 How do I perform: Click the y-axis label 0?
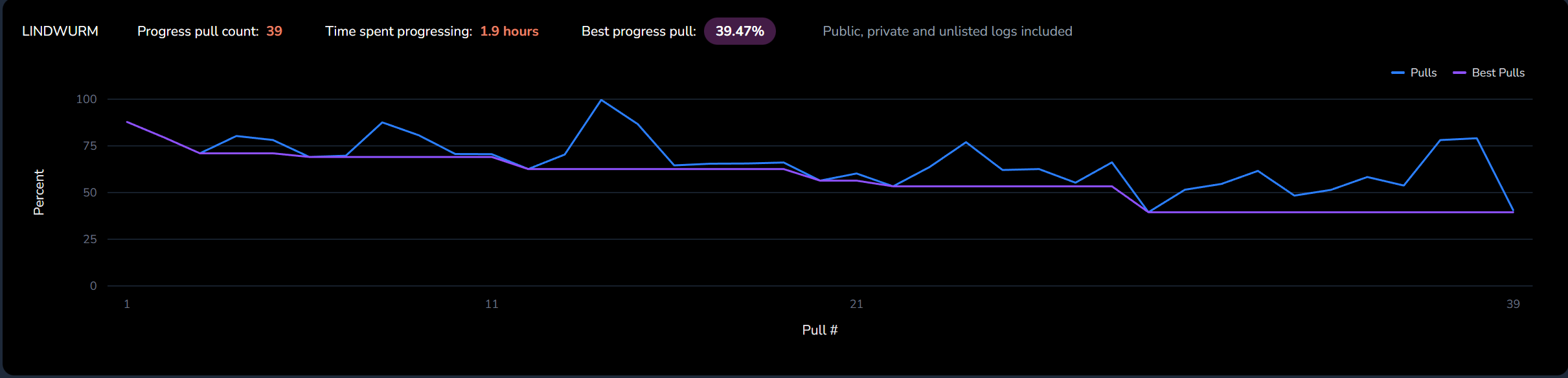(x=93, y=286)
